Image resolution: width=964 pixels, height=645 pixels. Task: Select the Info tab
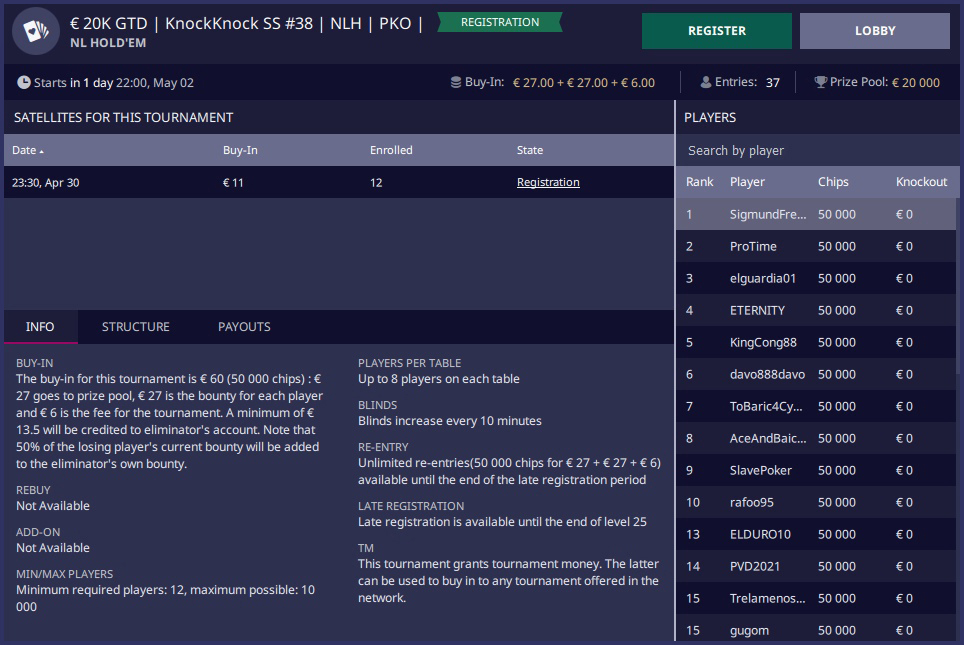(x=40, y=327)
